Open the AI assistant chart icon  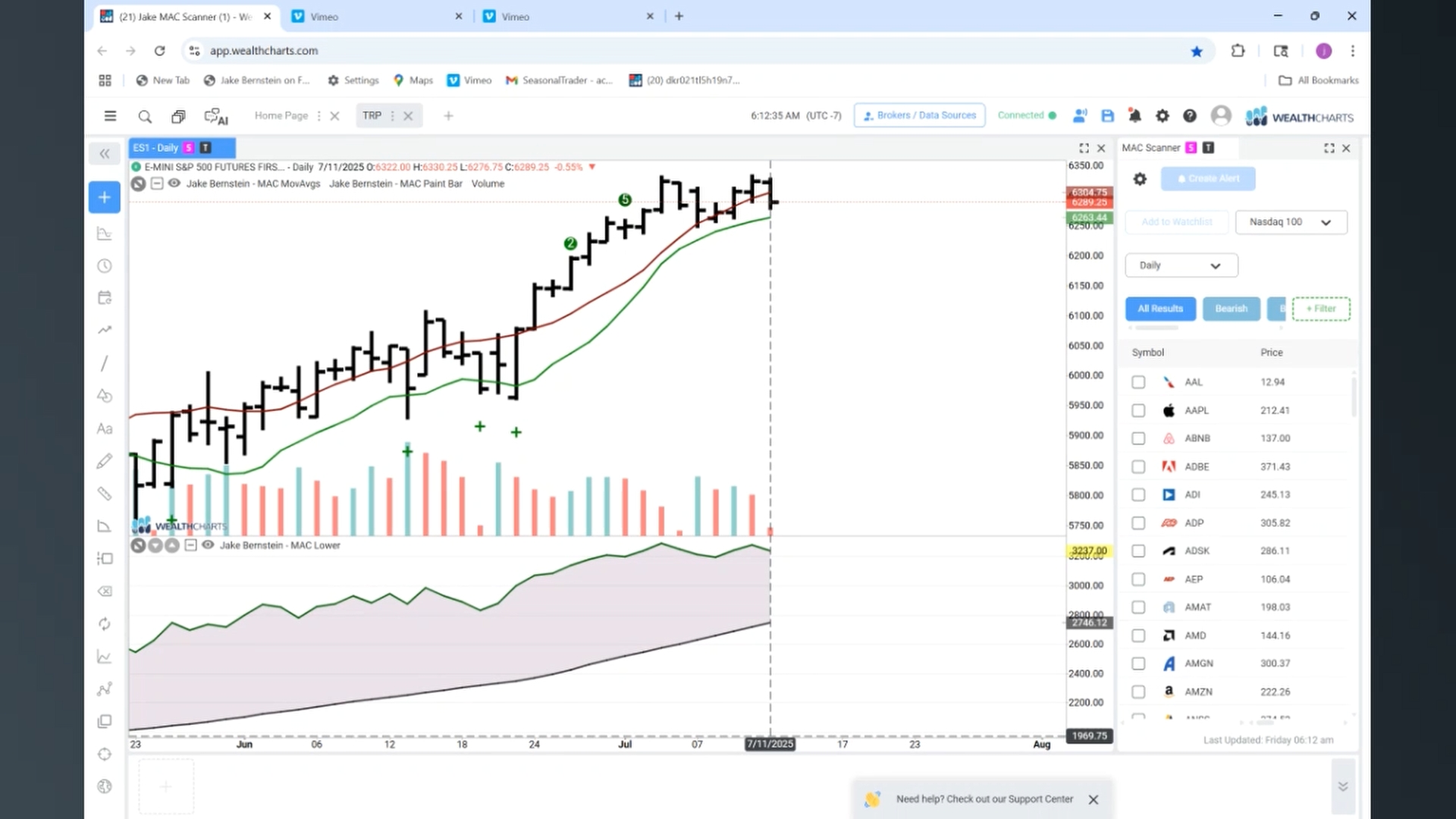point(216,116)
